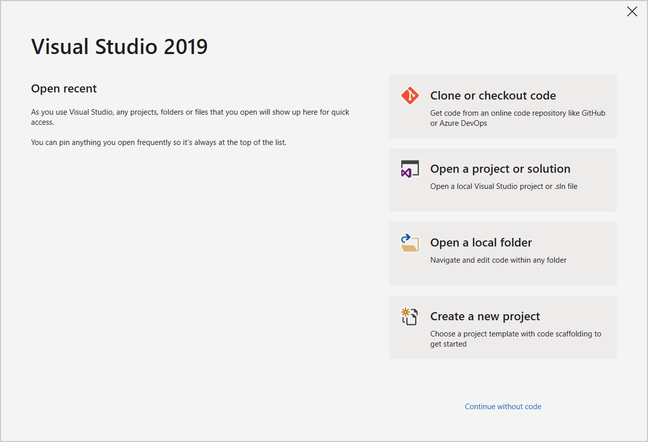Follow the Continue without code link

coord(503,406)
